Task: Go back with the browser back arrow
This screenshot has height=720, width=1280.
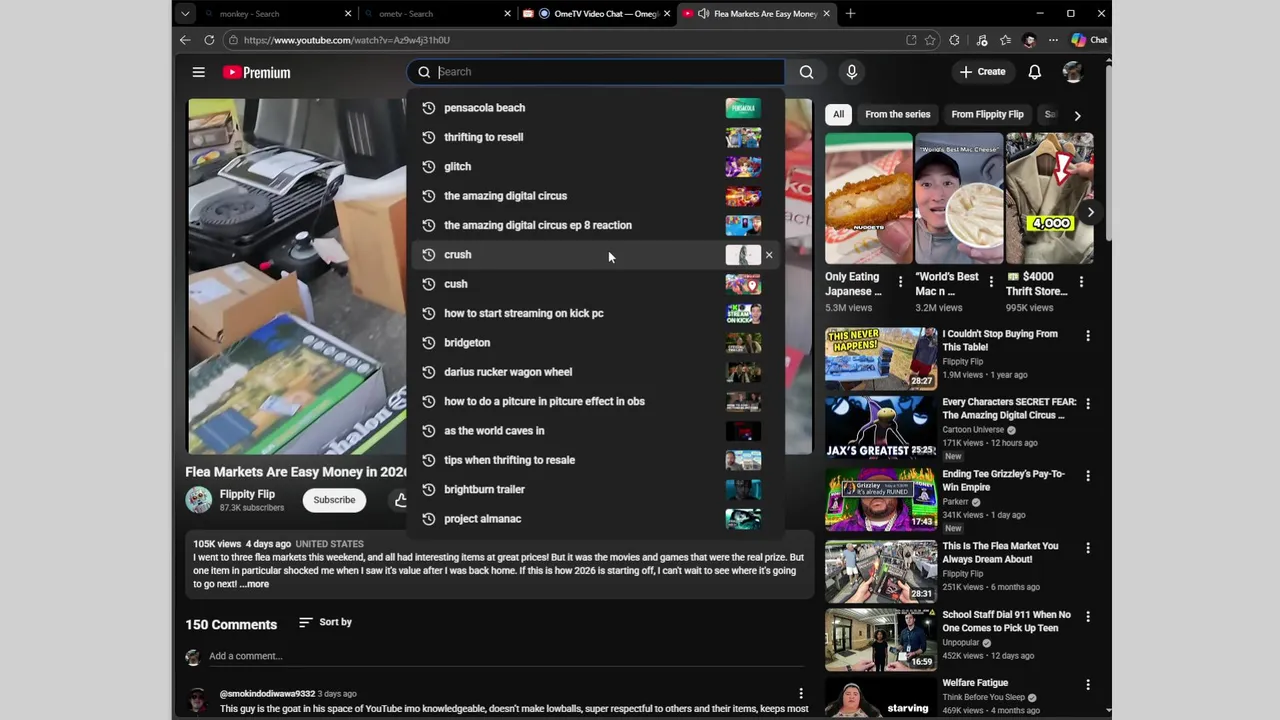Action: 185,40
